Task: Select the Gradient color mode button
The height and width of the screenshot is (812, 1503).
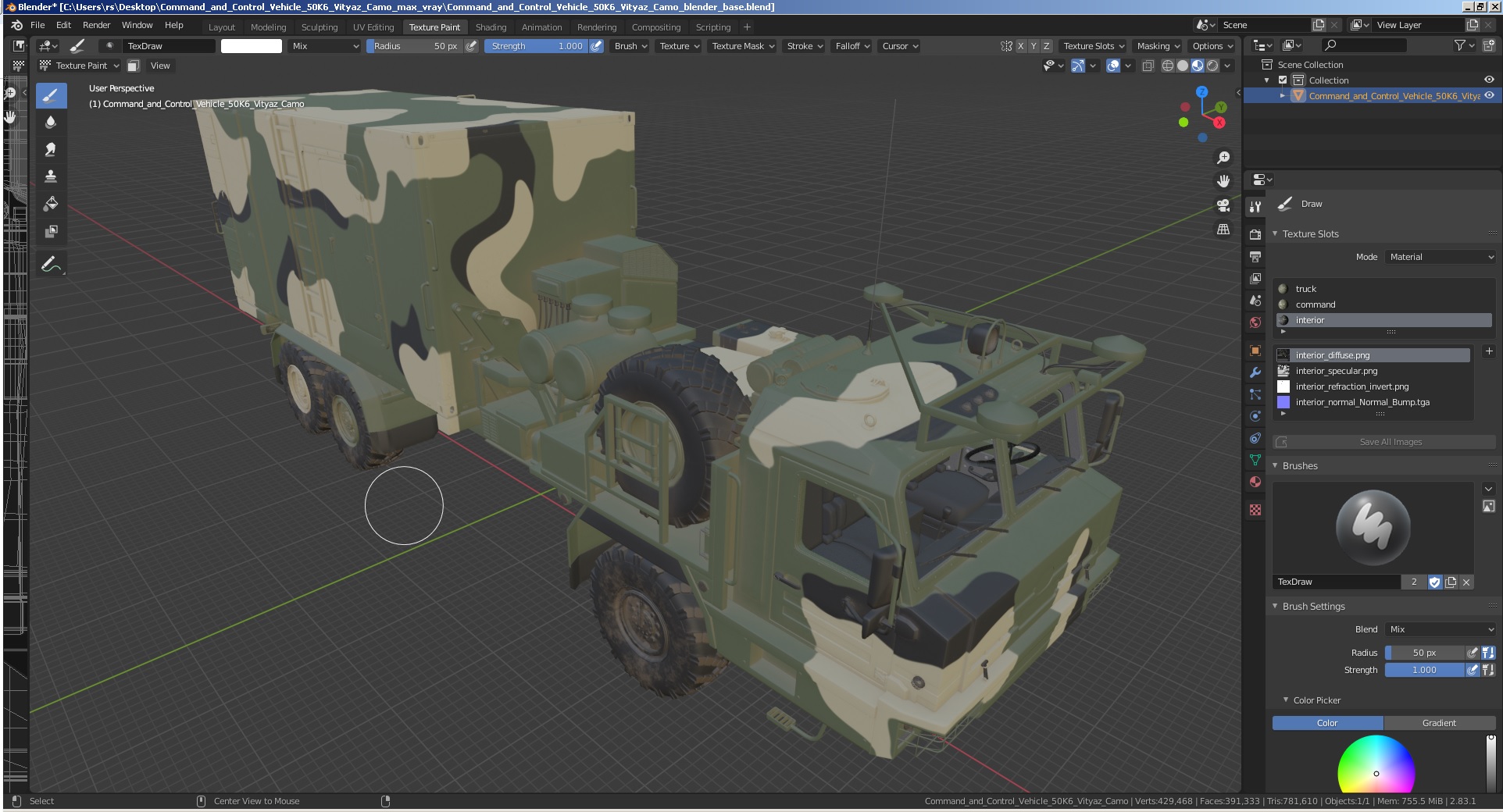Action: pos(1439,723)
